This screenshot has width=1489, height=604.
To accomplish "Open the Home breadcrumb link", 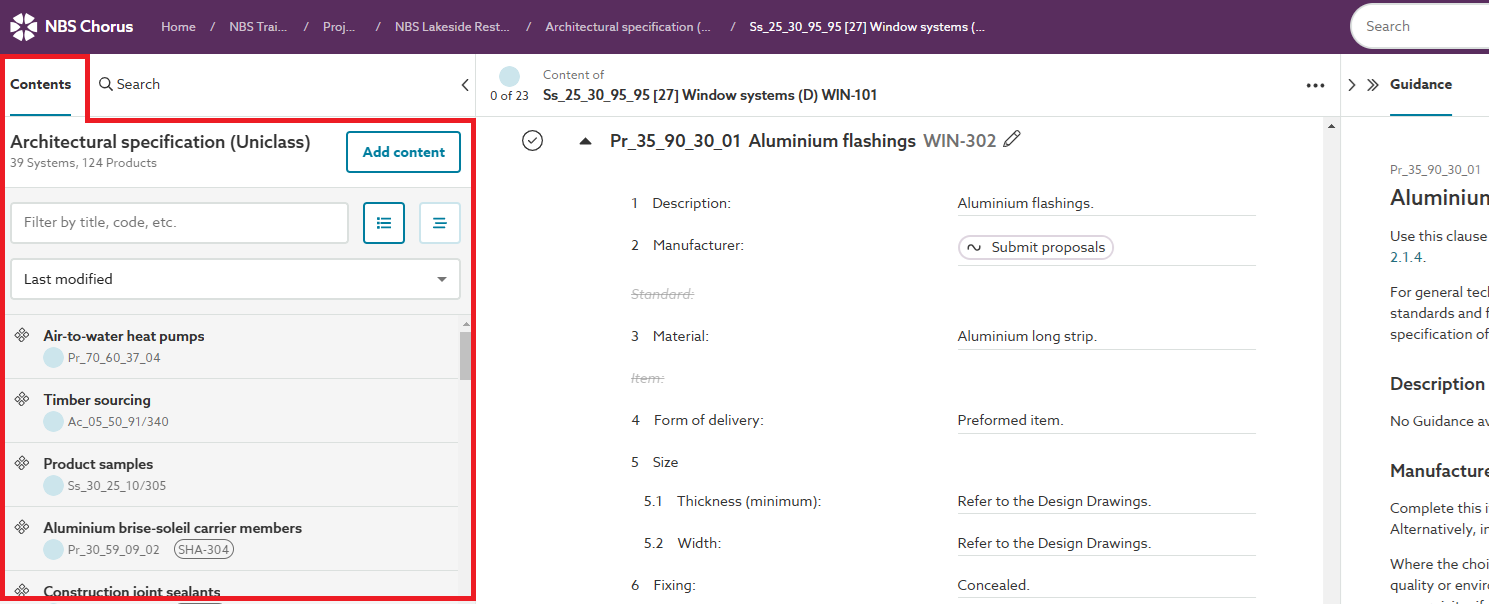I will (x=178, y=27).
